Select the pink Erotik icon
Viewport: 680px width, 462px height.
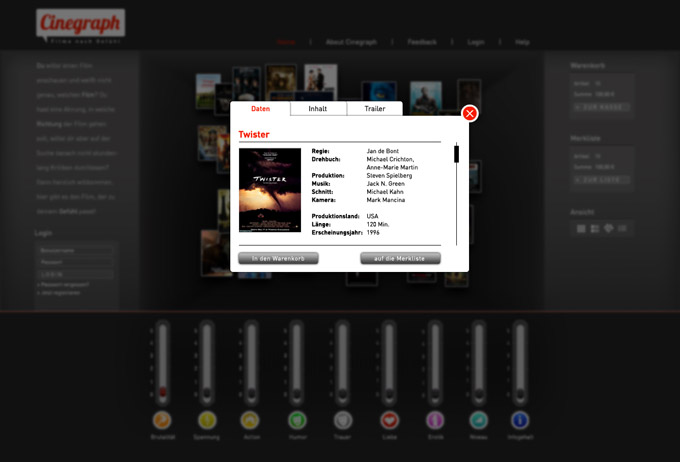click(x=434, y=420)
